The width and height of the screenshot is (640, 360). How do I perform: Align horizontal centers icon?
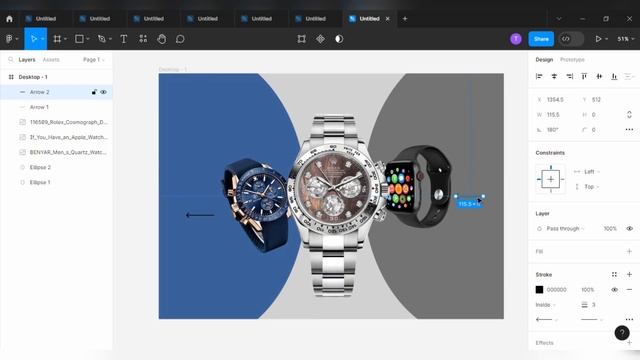[x=554, y=76]
